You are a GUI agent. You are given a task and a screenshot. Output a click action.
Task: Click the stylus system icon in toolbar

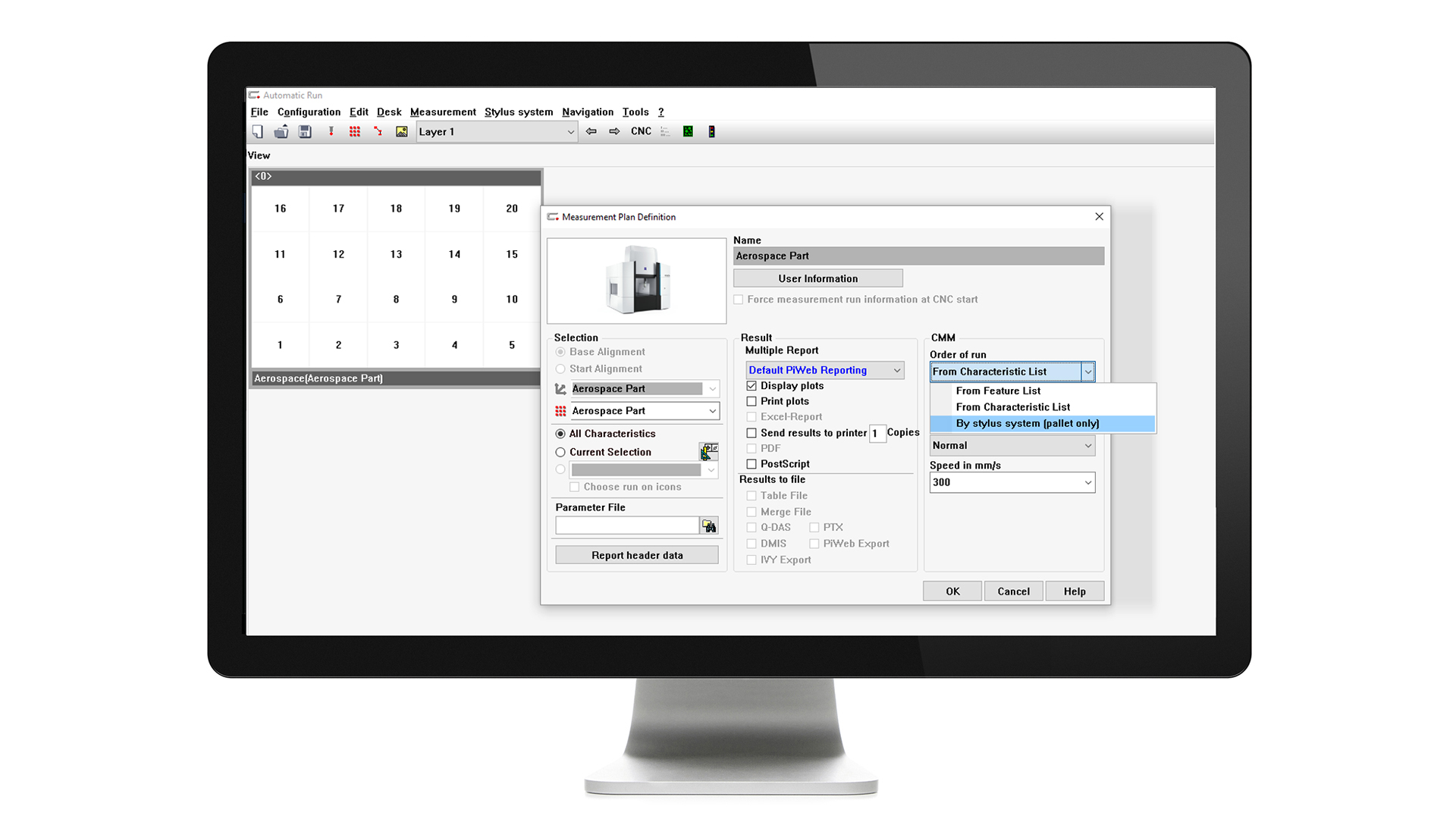333,131
